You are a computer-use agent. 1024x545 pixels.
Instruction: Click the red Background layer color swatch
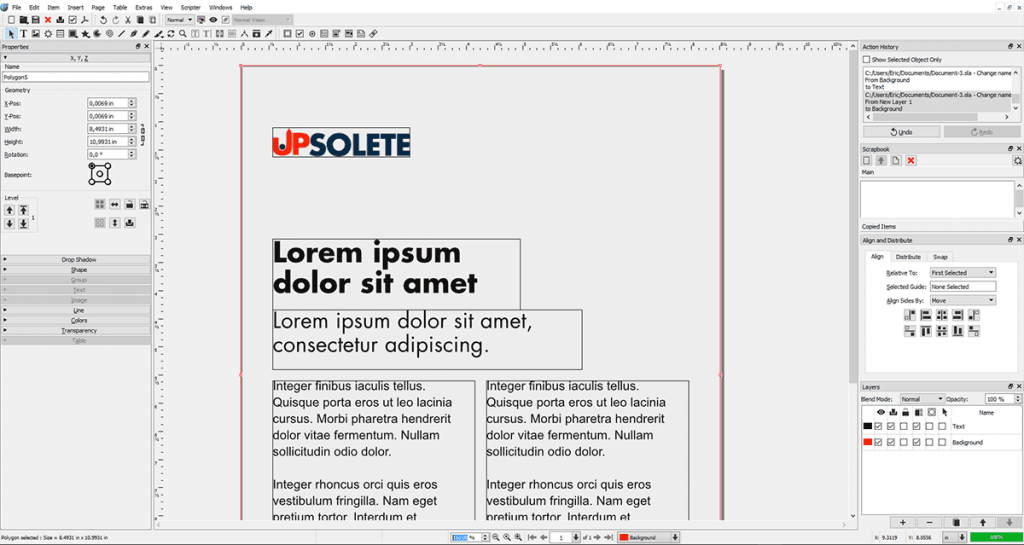tap(867, 442)
